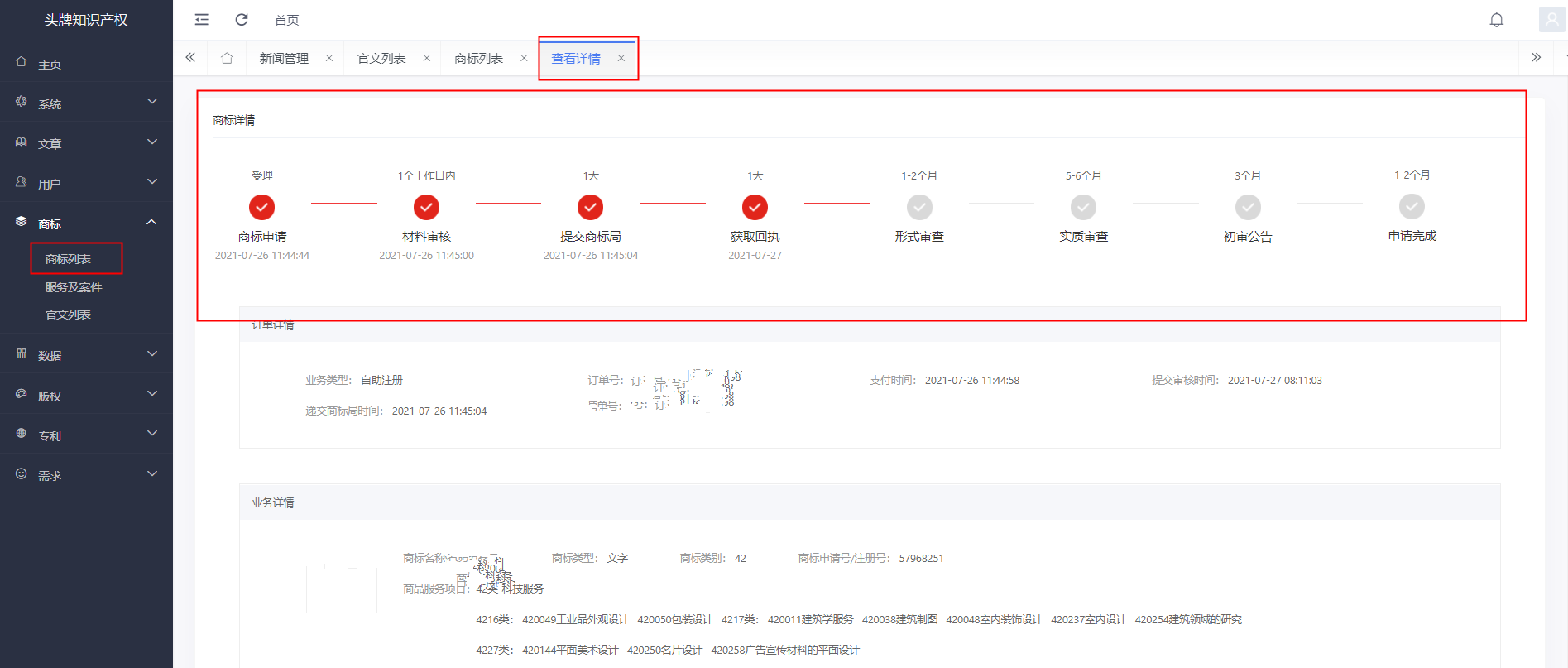Close the 新闻管理 tab

(329, 58)
